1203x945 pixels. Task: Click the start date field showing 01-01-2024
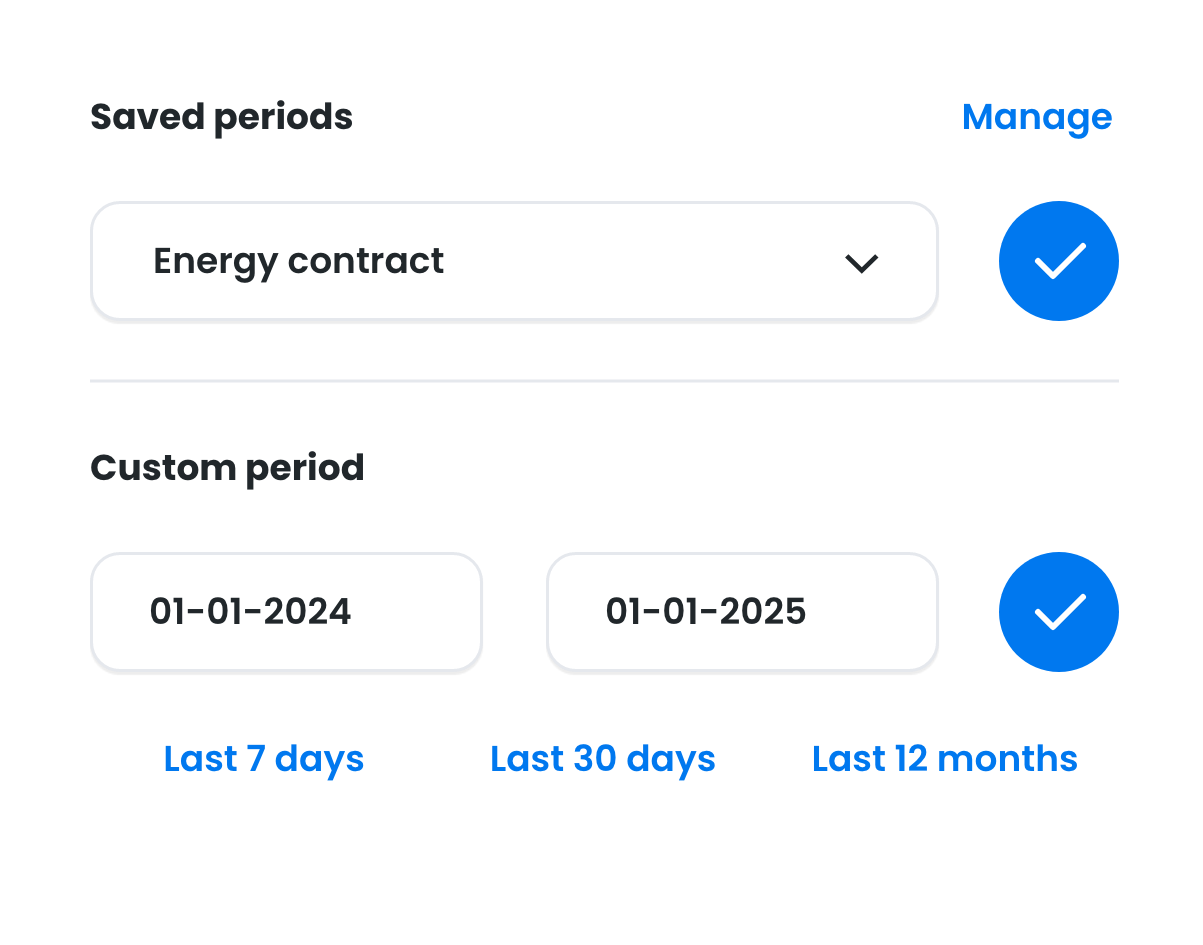(x=286, y=611)
